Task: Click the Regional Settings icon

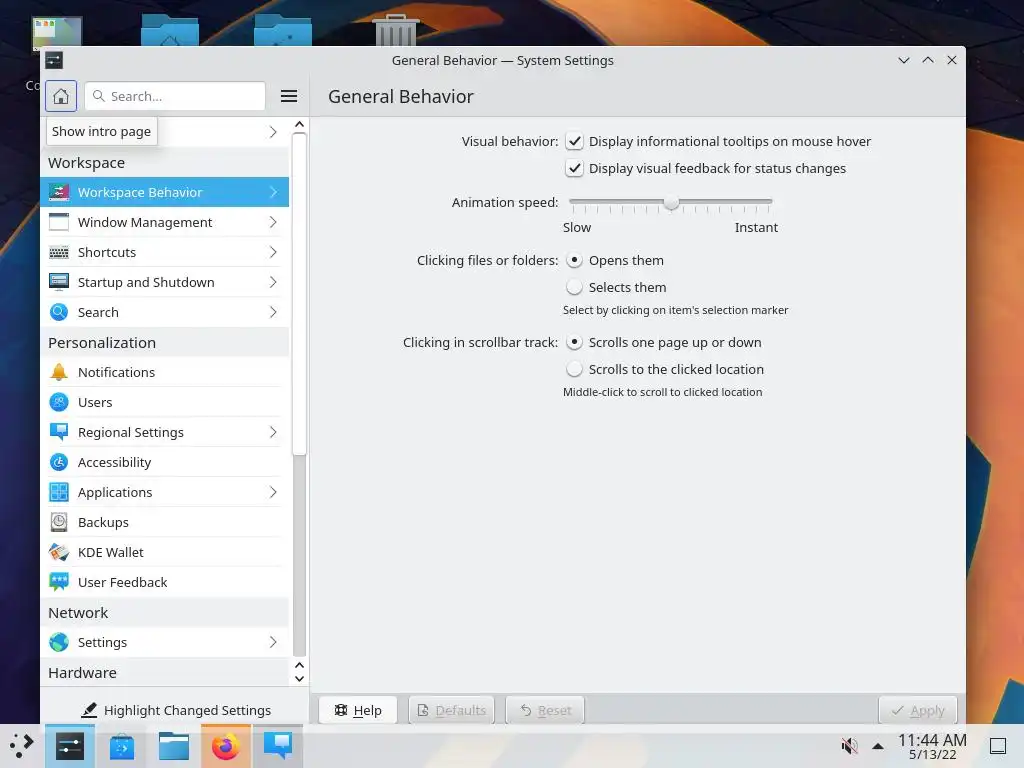Action: click(x=59, y=432)
